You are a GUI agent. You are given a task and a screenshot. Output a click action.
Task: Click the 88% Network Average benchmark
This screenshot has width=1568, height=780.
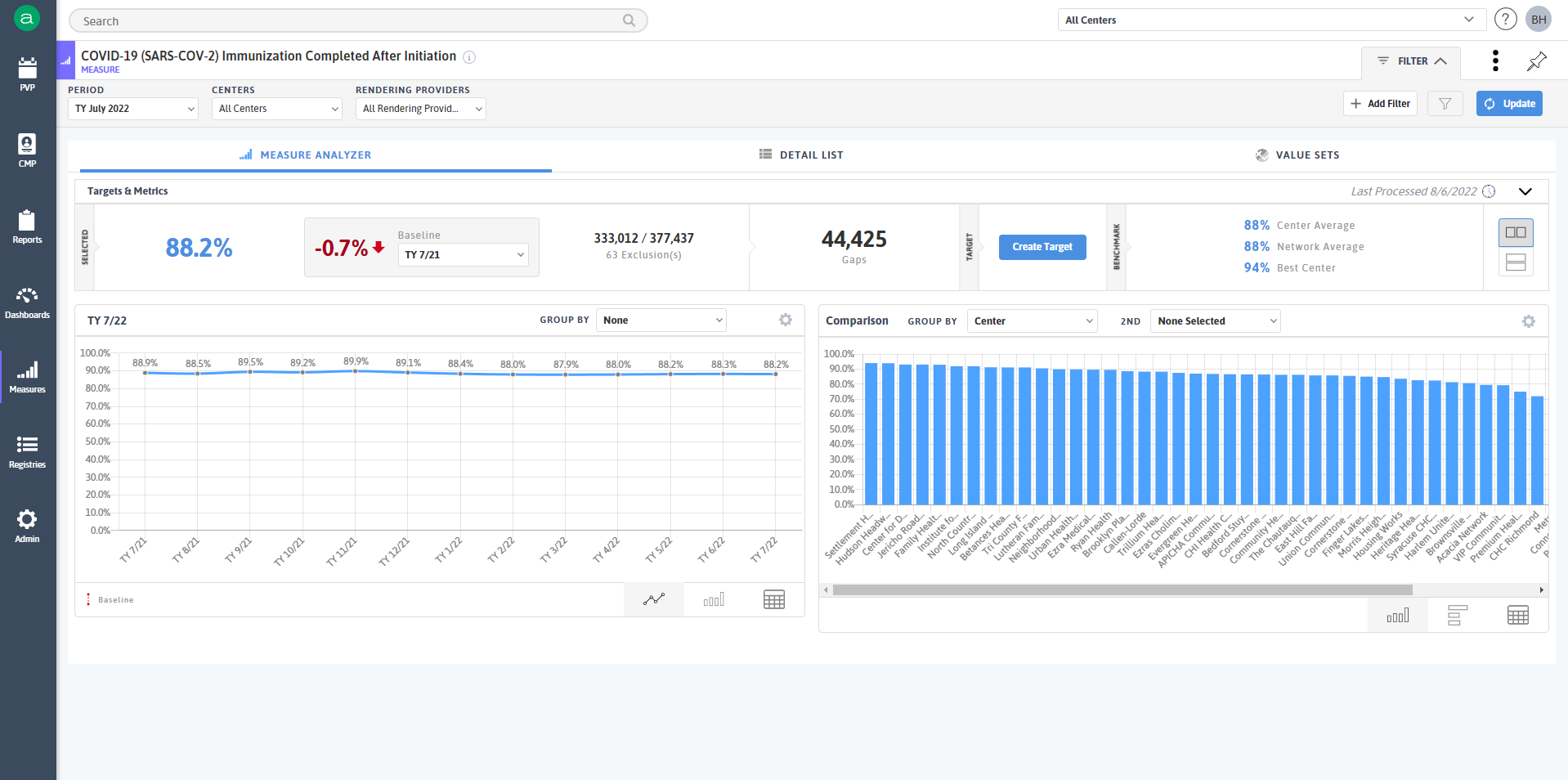(1304, 247)
